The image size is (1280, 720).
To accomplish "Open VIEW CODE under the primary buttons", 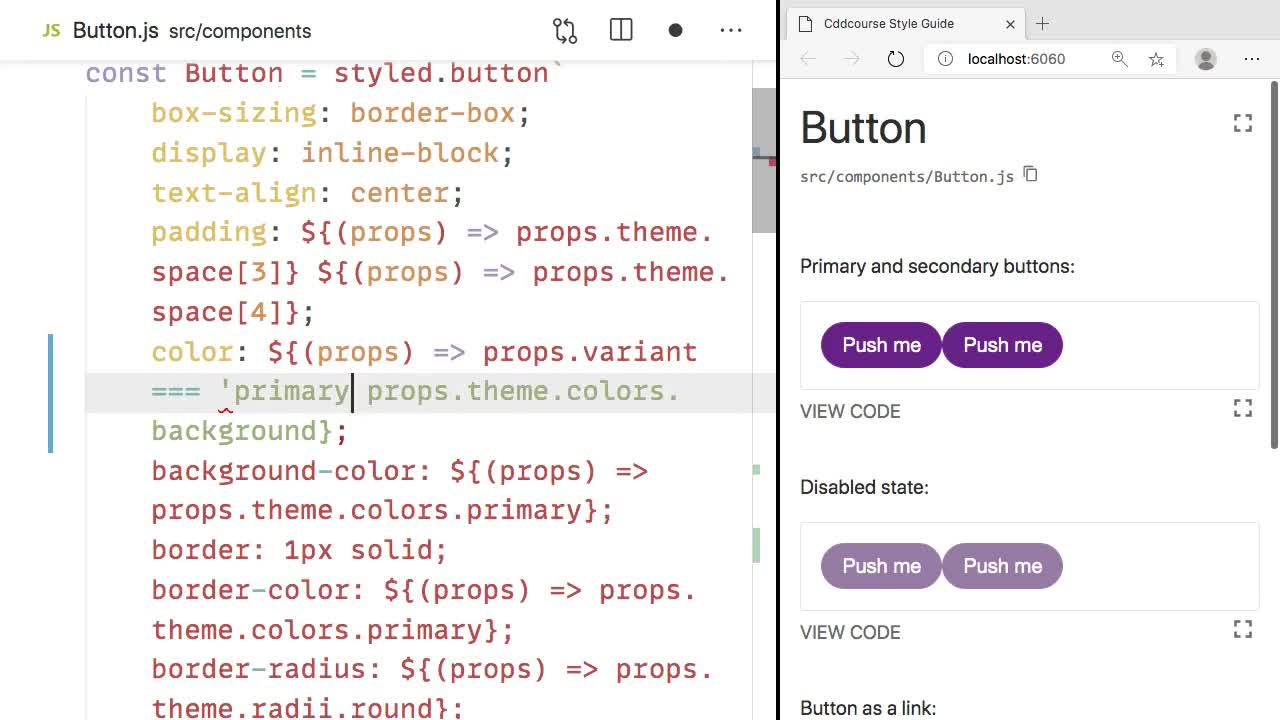I will (x=850, y=411).
